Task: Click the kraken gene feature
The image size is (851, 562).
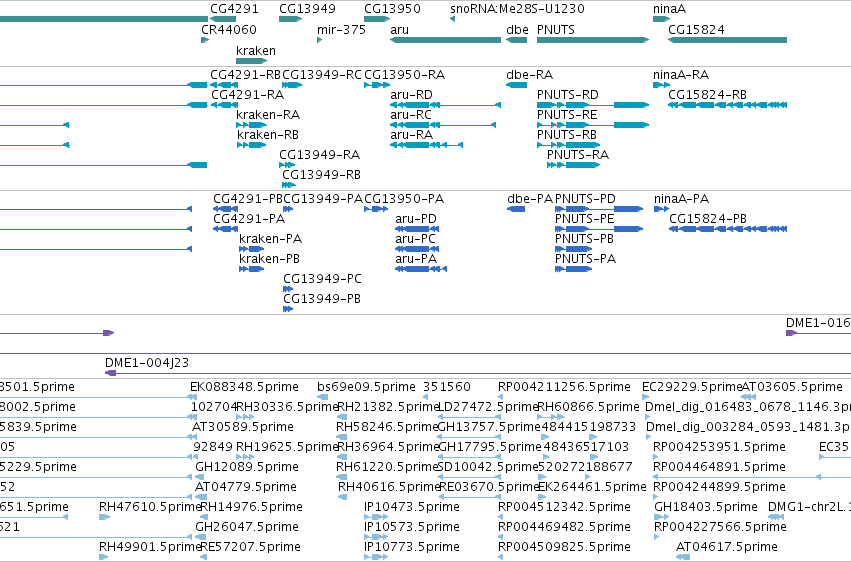Action: point(251,61)
